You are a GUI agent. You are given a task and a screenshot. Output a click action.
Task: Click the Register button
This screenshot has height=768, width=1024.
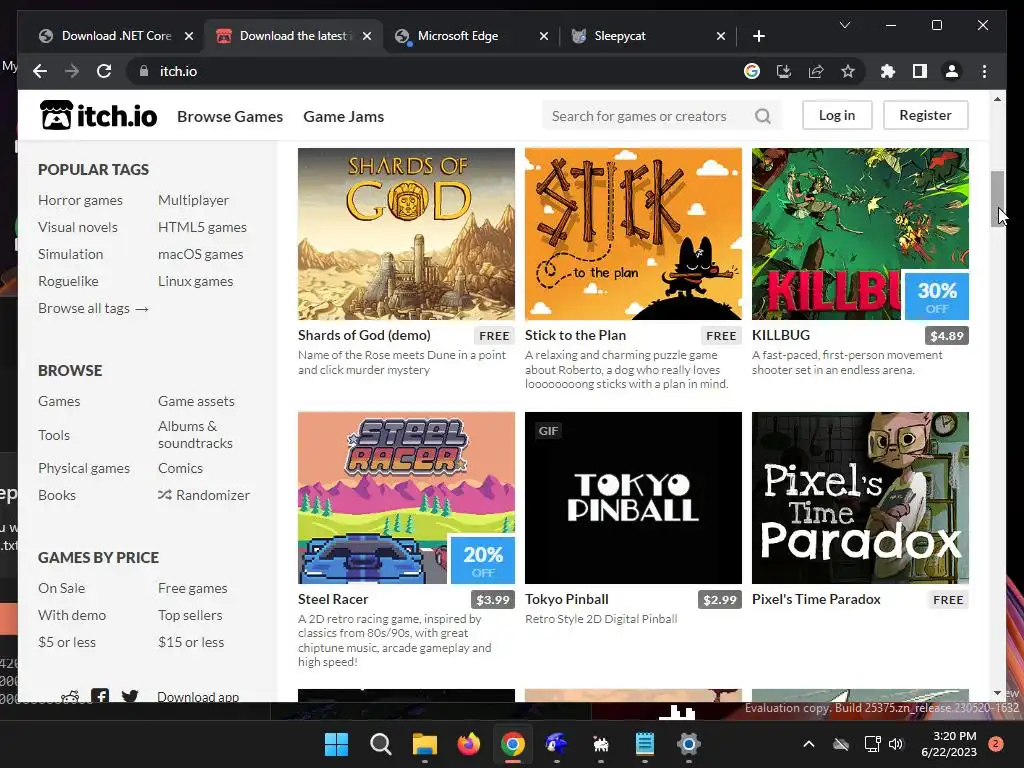point(925,115)
